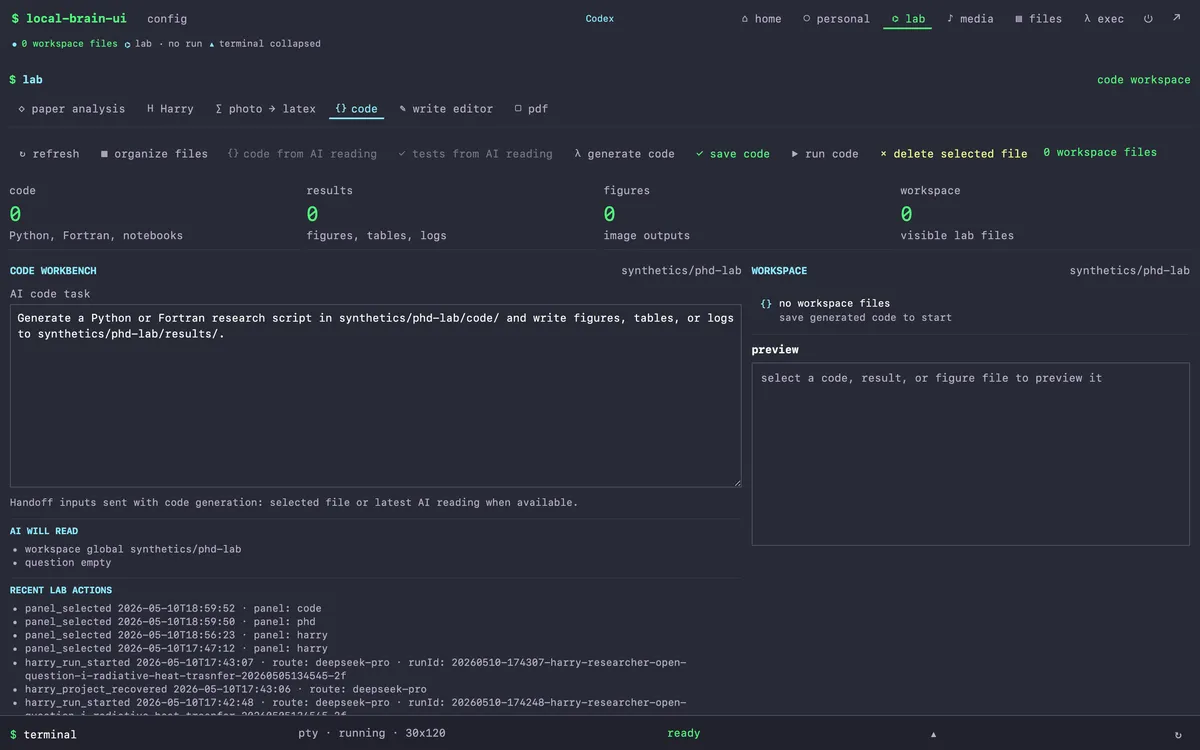The image size is (1200, 750).
Task: Click harry_project_recovered log entry
Action: pos(226,689)
